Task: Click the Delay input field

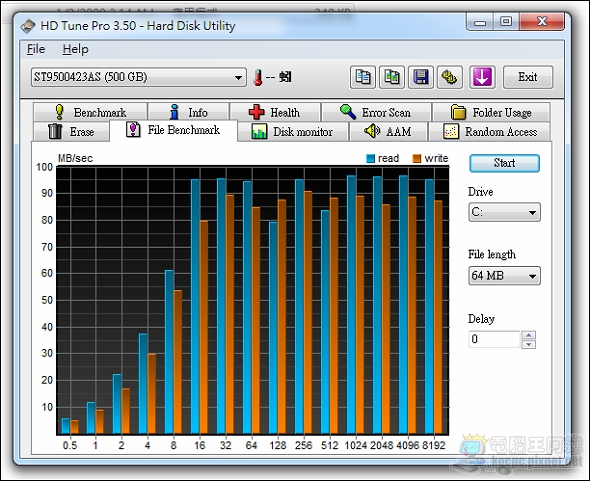Action: [494, 339]
